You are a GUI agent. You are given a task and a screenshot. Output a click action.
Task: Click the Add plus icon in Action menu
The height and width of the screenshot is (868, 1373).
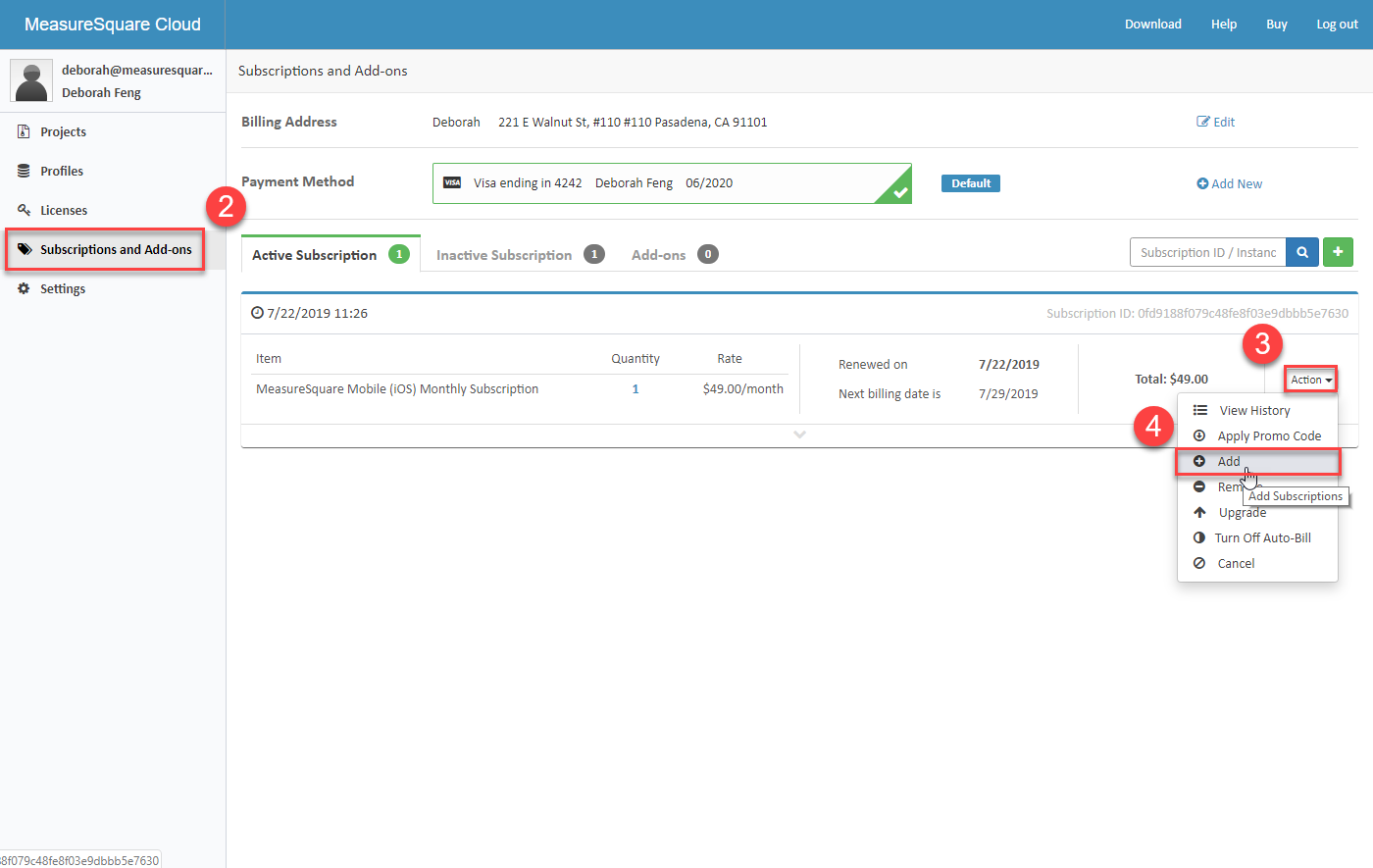(x=1199, y=461)
